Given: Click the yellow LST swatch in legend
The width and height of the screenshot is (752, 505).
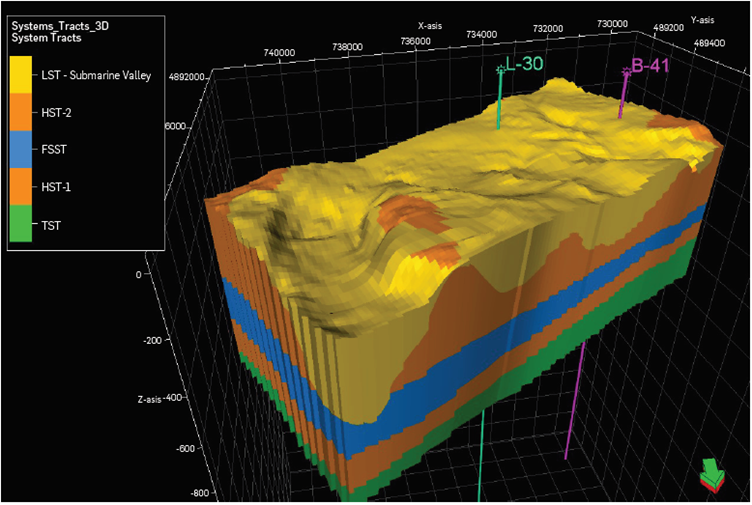Looking at the screenshot, I should pyautogui.click(x=23, y=76).
